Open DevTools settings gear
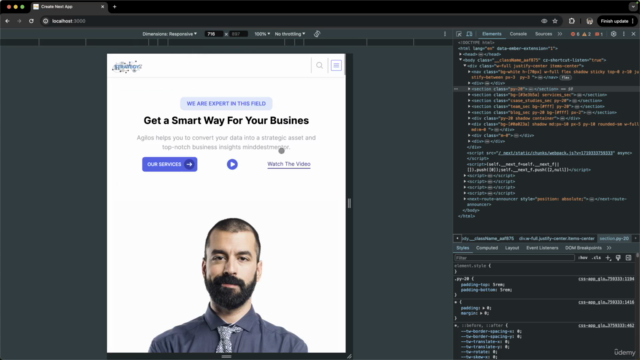The height and width of the screenshot is (360, 640). point(613,34)
